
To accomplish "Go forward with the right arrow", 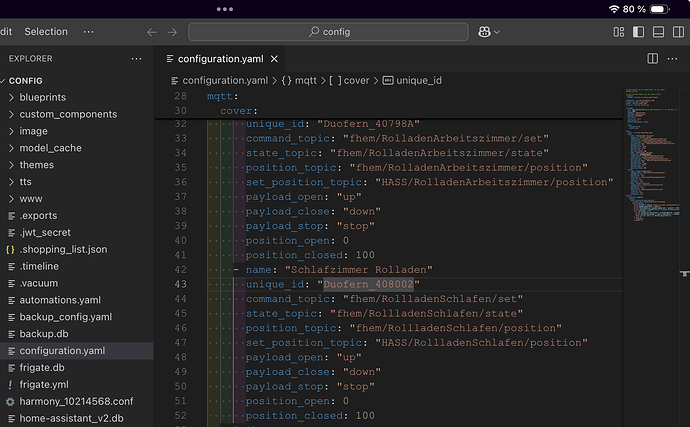I will 172,32.
